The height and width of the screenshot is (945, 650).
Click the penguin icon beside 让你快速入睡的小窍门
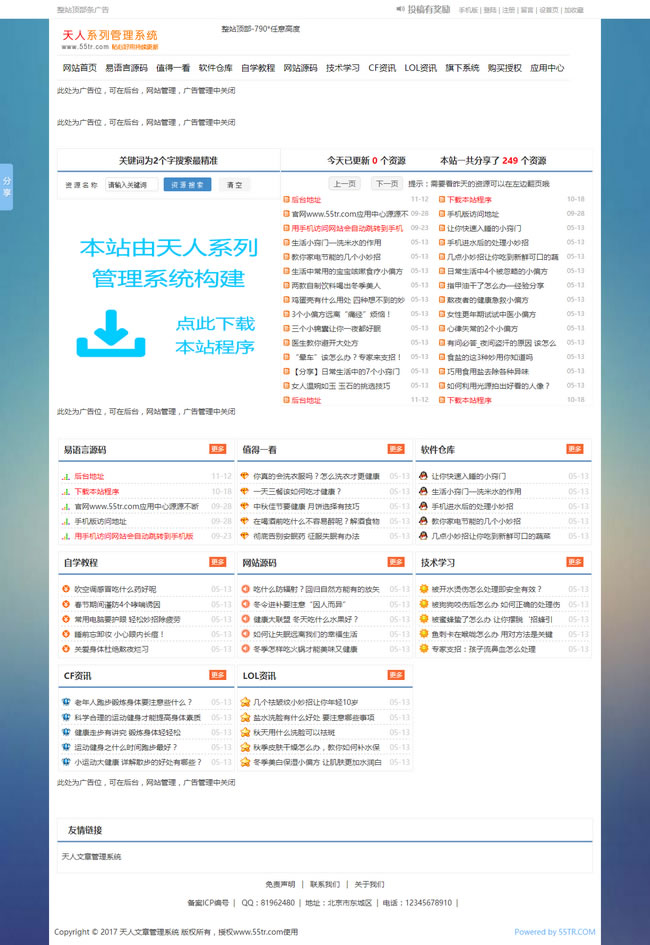pyautogui.click(x=424, y=477)
